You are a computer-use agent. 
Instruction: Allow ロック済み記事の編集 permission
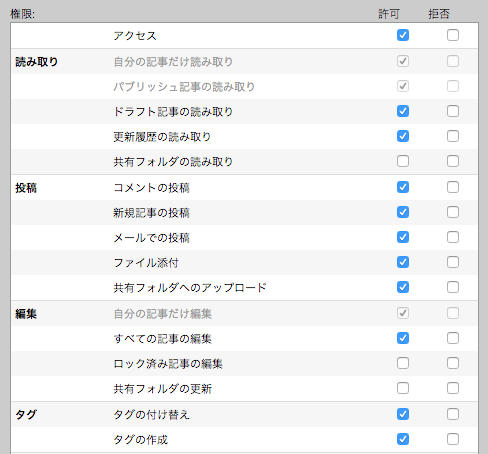point(403,363)
